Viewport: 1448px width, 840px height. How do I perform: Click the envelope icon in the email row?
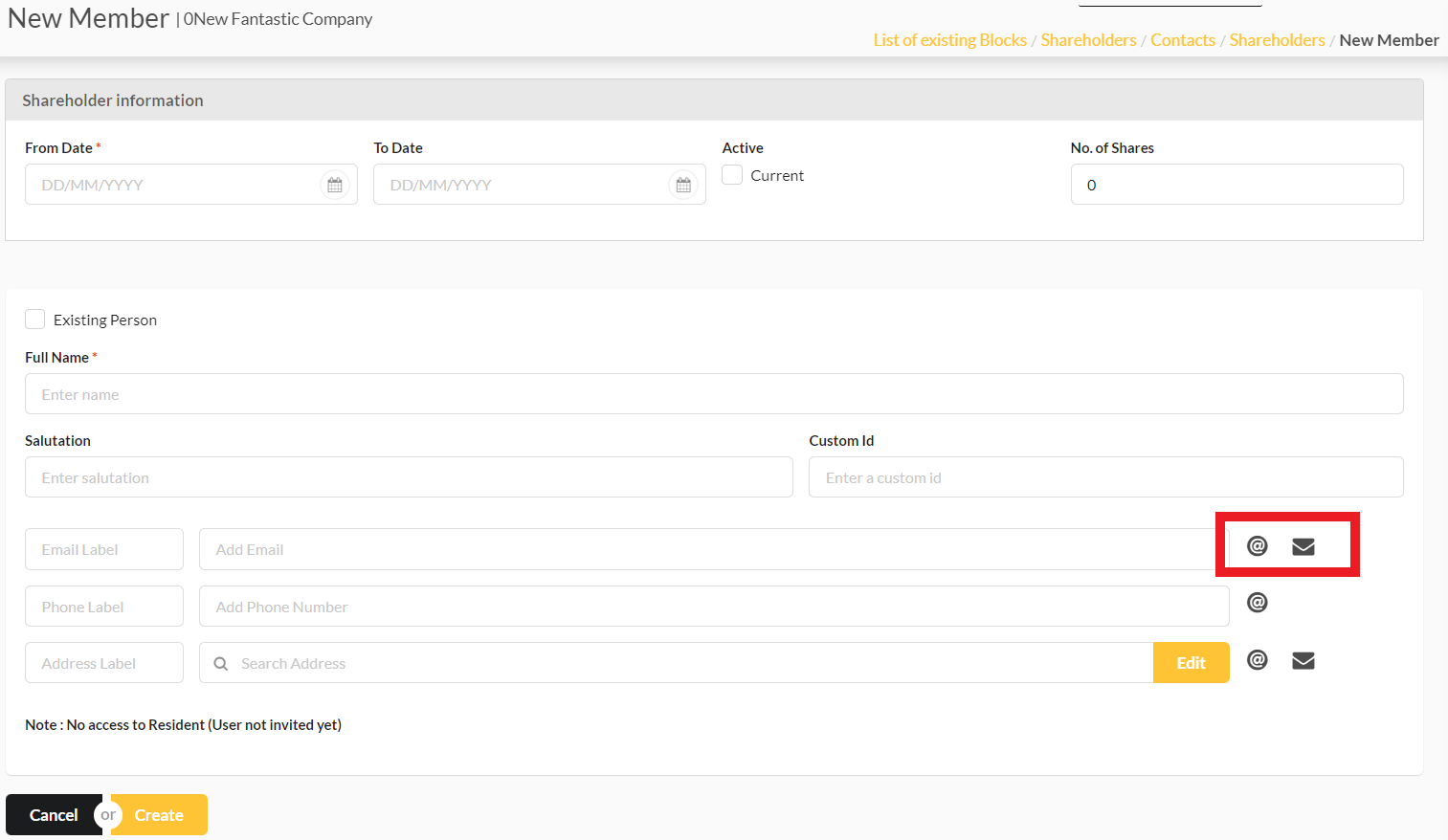tap(1303, 546)
